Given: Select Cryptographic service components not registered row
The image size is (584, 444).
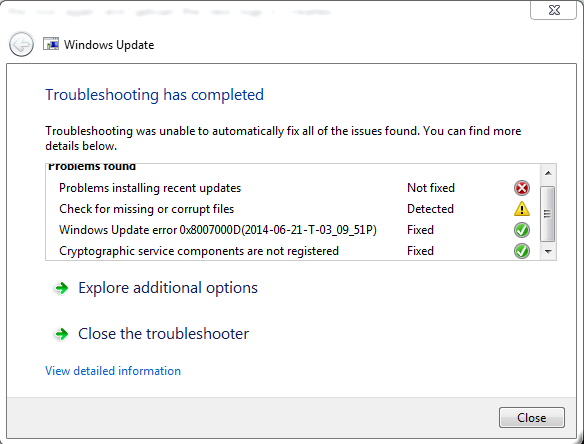Looking at the screenshot, I should (x=294, y=251).
